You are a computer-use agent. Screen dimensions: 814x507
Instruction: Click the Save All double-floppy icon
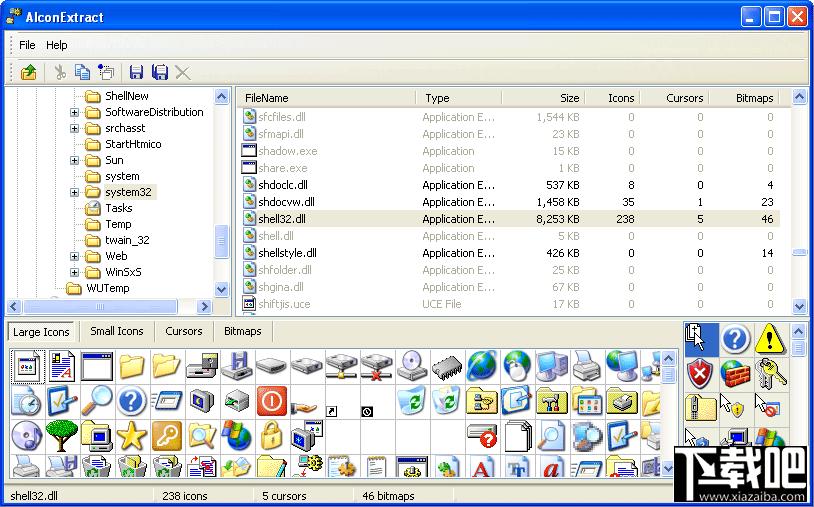159,72
